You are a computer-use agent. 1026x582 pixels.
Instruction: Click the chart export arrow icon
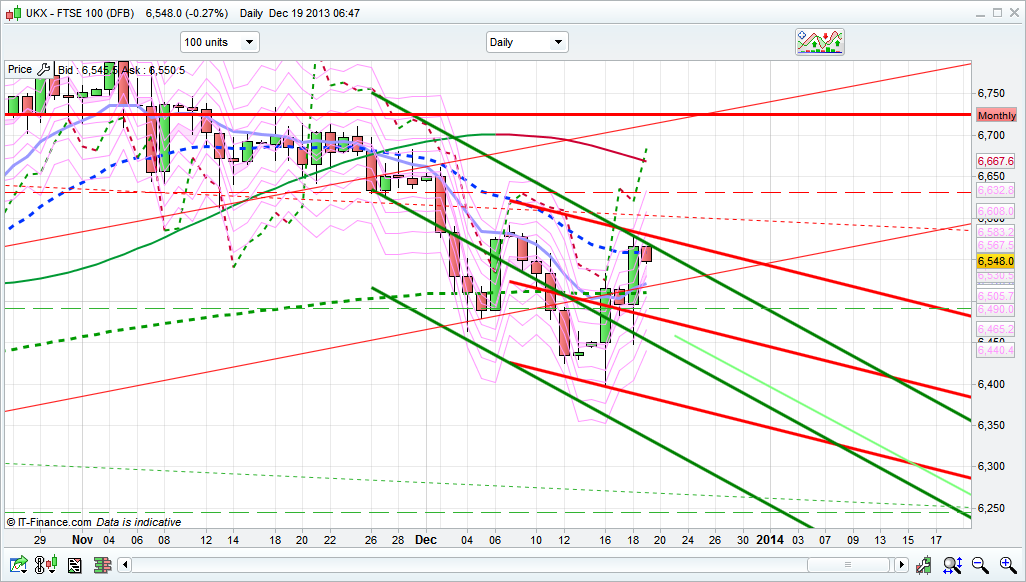tap(17, 565)
